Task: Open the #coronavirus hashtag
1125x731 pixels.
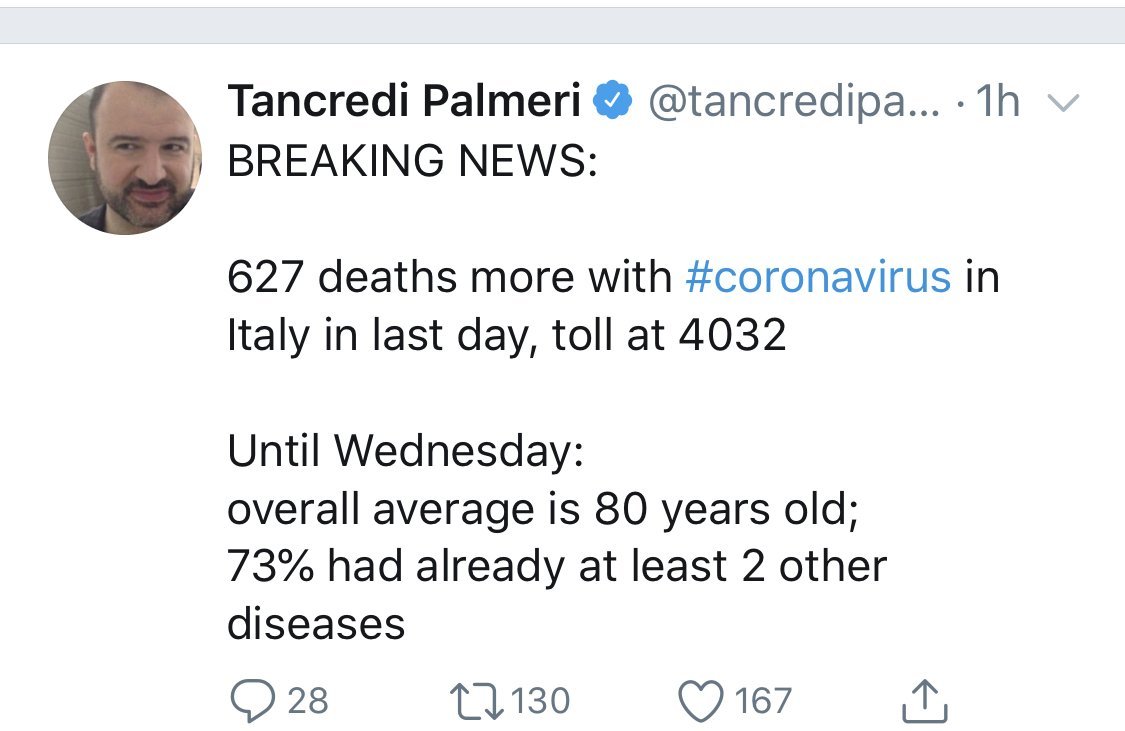Action: click(x=818, y=277)
